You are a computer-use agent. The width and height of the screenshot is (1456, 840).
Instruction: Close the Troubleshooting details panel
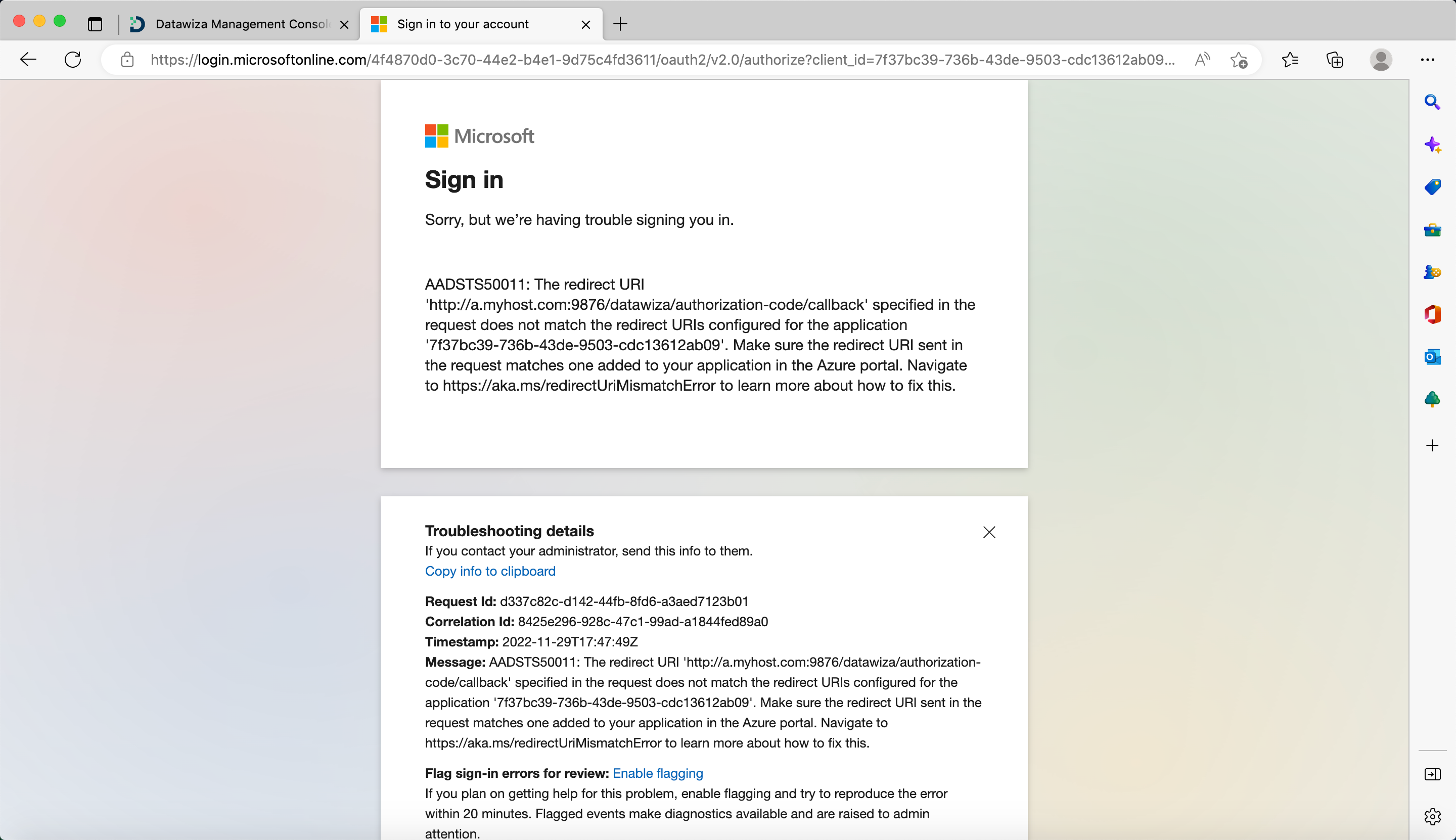pyautogui.click(x=989, y=532)
